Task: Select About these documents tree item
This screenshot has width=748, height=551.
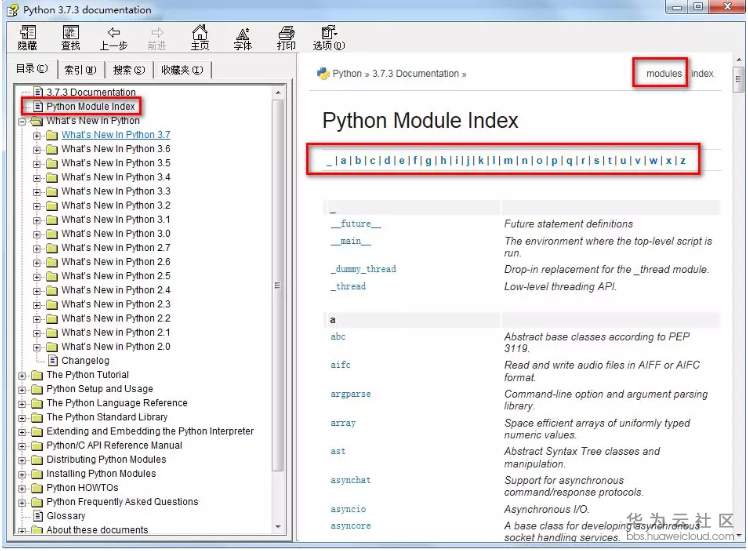Action: pyautogui.click(x=97, y=530)
